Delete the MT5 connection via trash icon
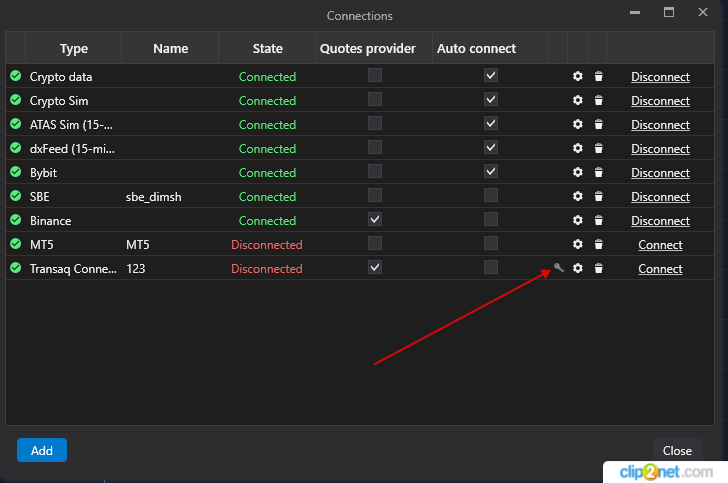The width and height of the screenshot is (728, 483). [x=598, y=244]
